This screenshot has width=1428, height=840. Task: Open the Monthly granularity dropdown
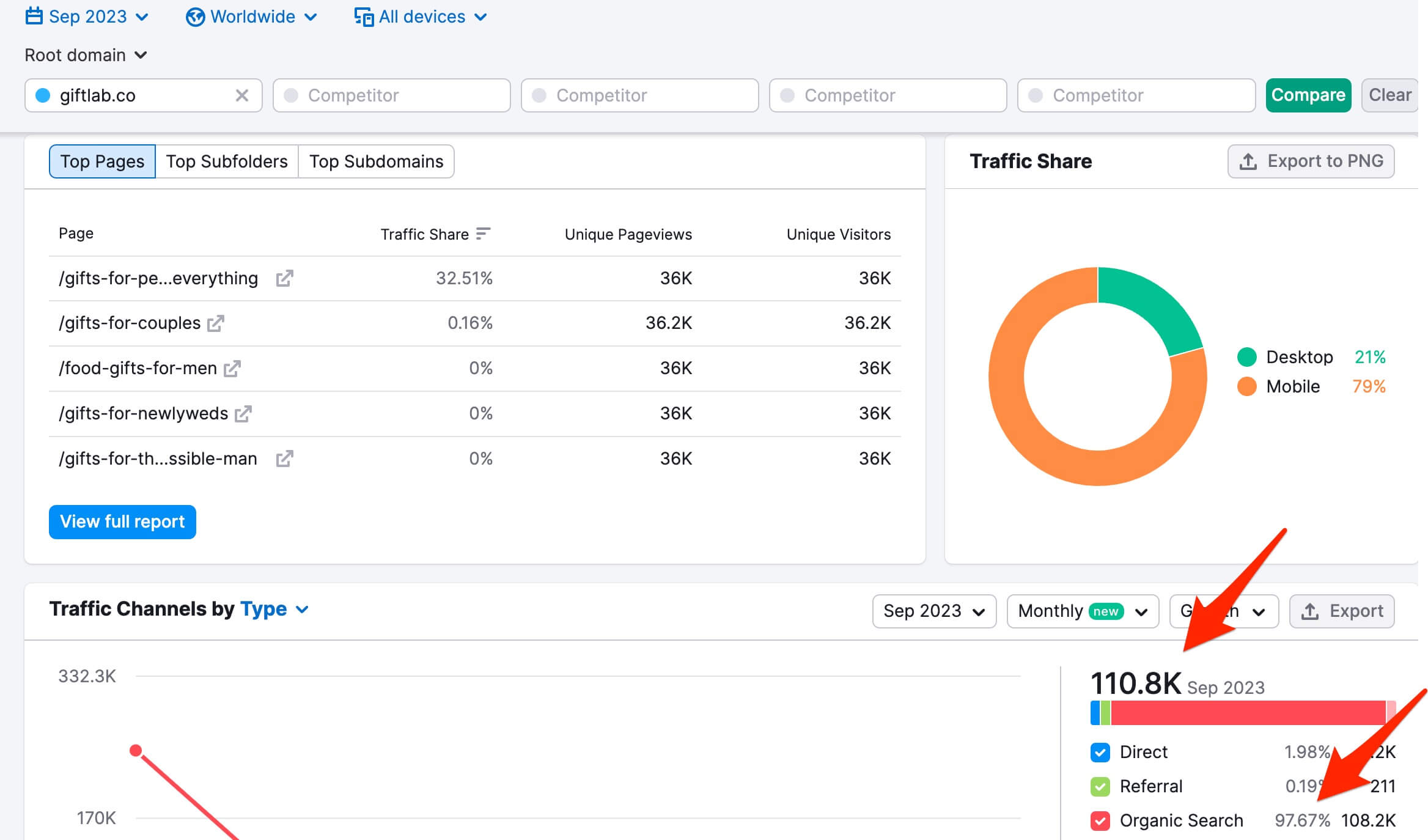click(1083, 611)
